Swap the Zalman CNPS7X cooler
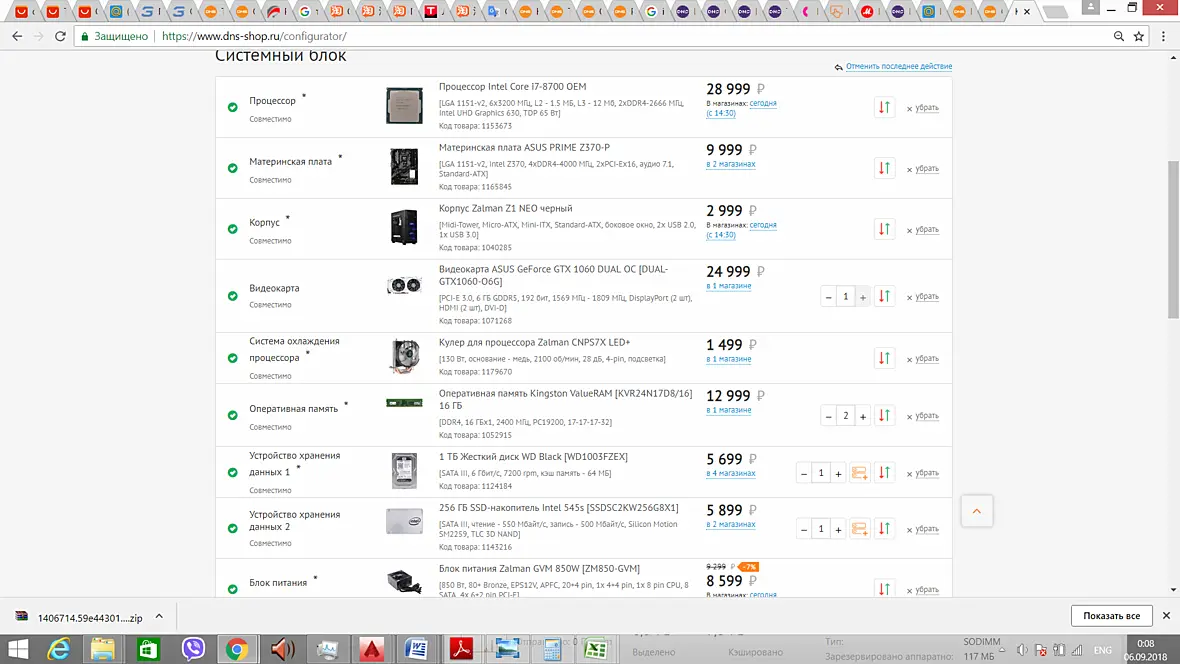This screenshot has height=664, width=1180. (x=884, y=358)
